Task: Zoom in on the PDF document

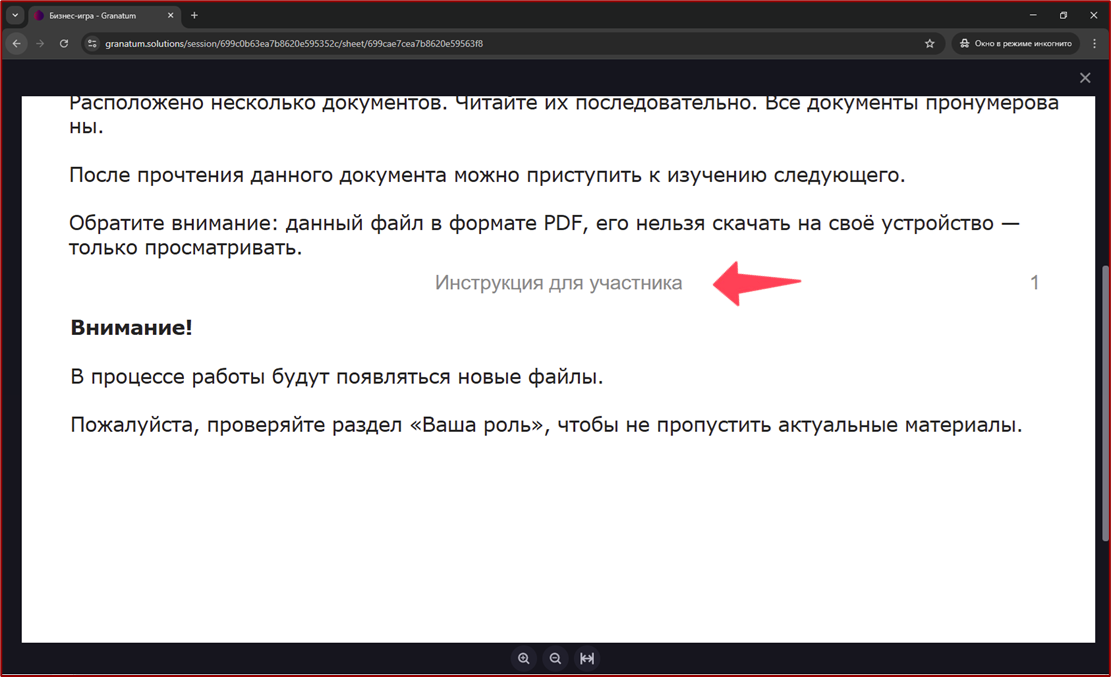Action: click(x=523, y=658)
